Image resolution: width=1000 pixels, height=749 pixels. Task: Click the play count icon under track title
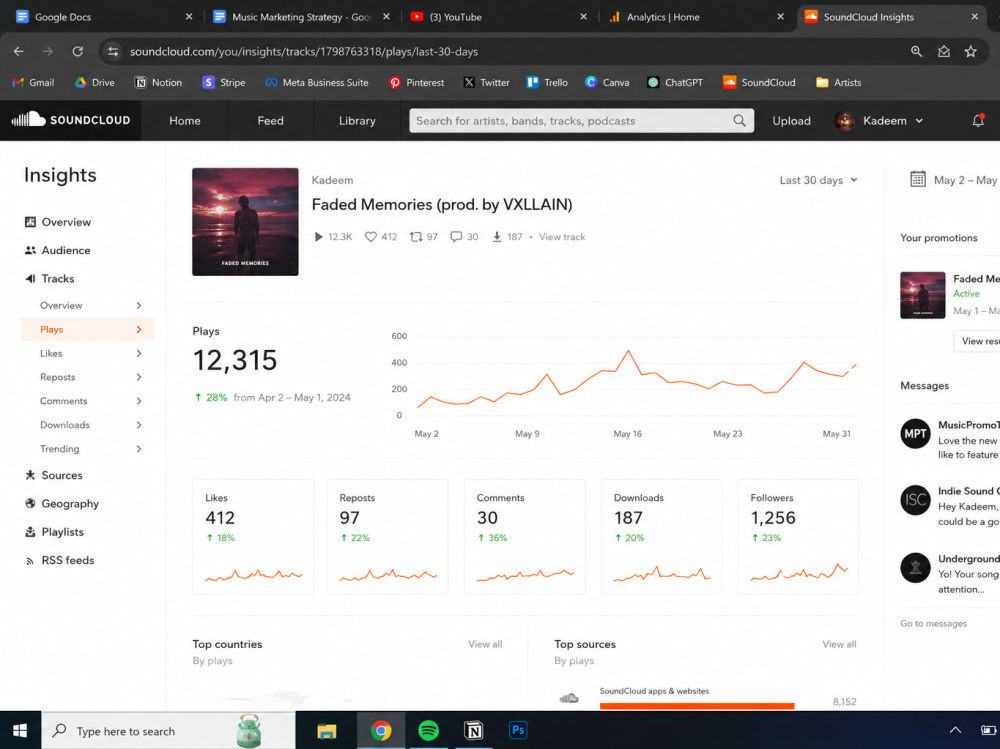click(x=318, y=237)
